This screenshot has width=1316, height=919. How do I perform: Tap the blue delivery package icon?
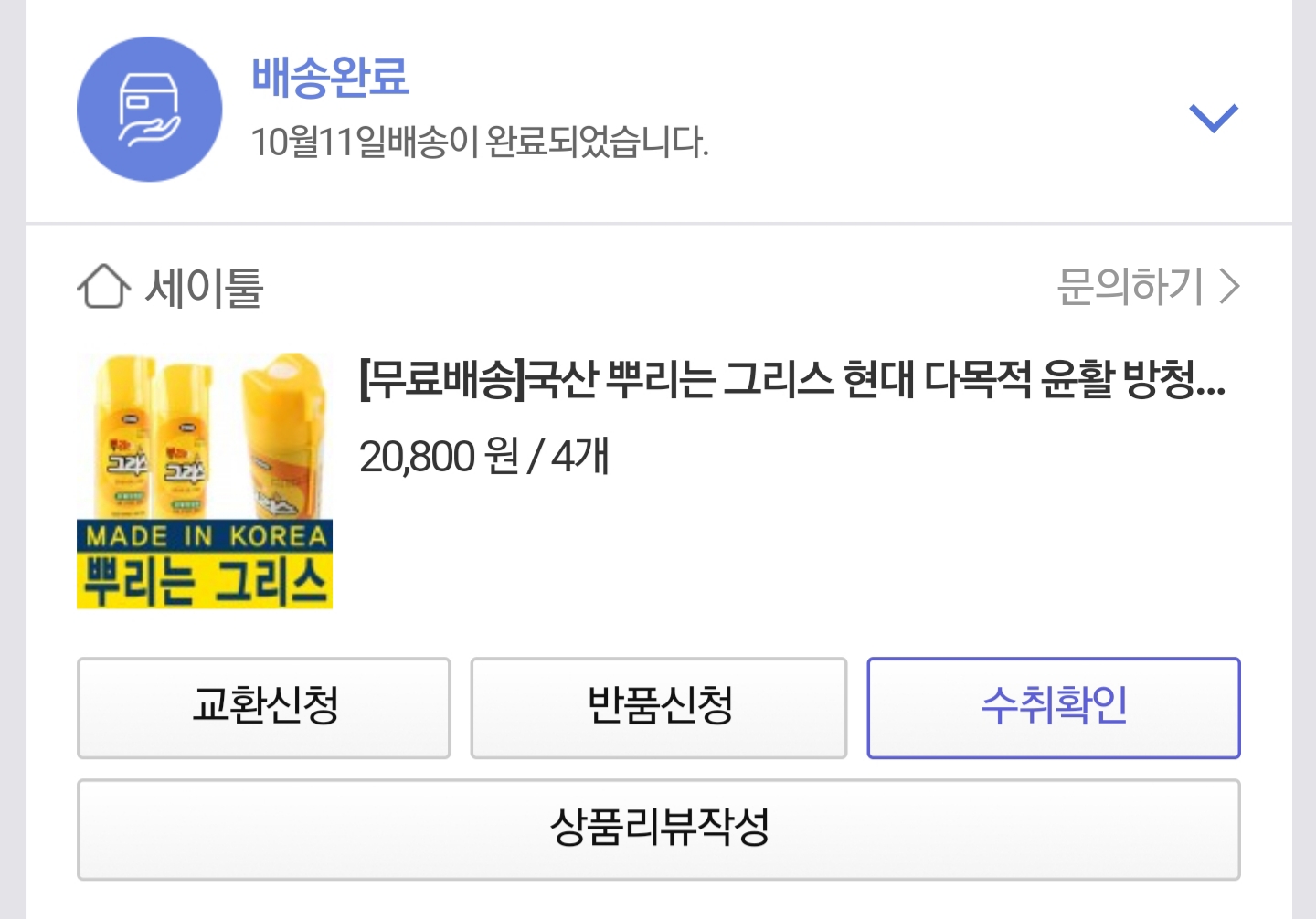149,110
